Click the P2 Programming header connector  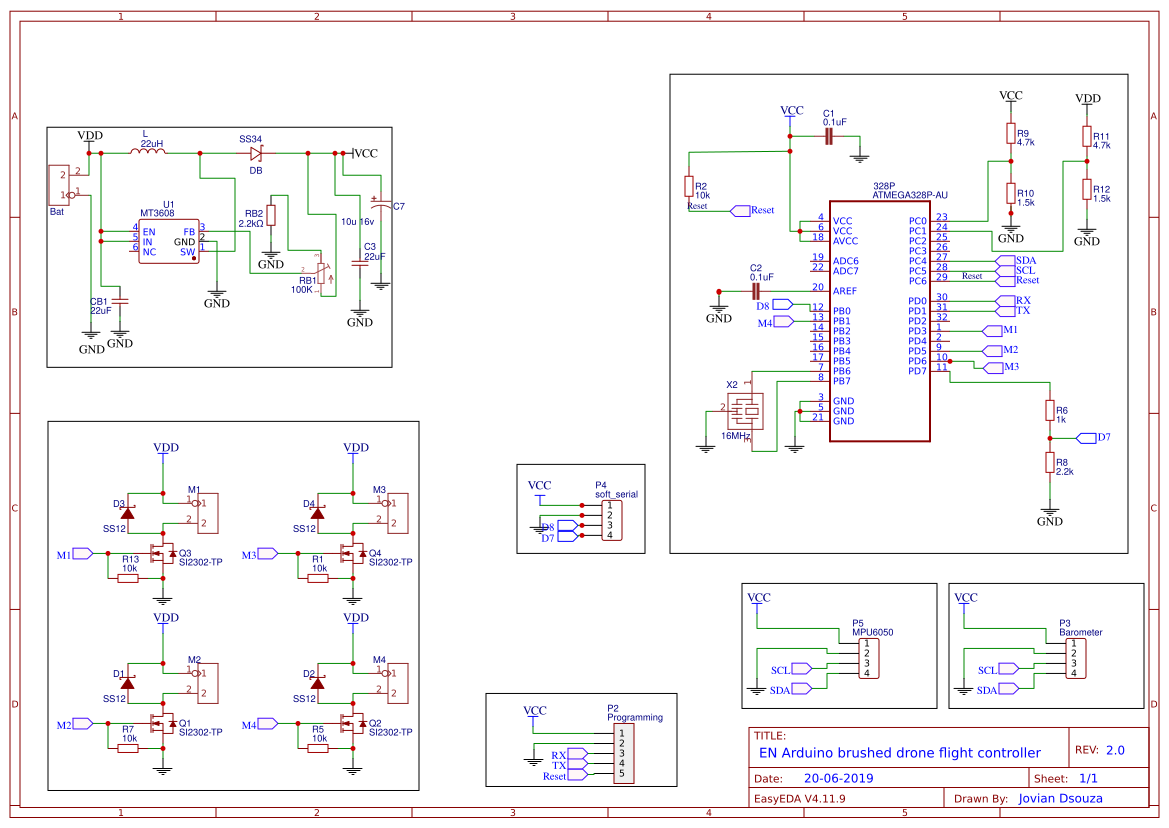pyautogui.click(x=622, y=754)
